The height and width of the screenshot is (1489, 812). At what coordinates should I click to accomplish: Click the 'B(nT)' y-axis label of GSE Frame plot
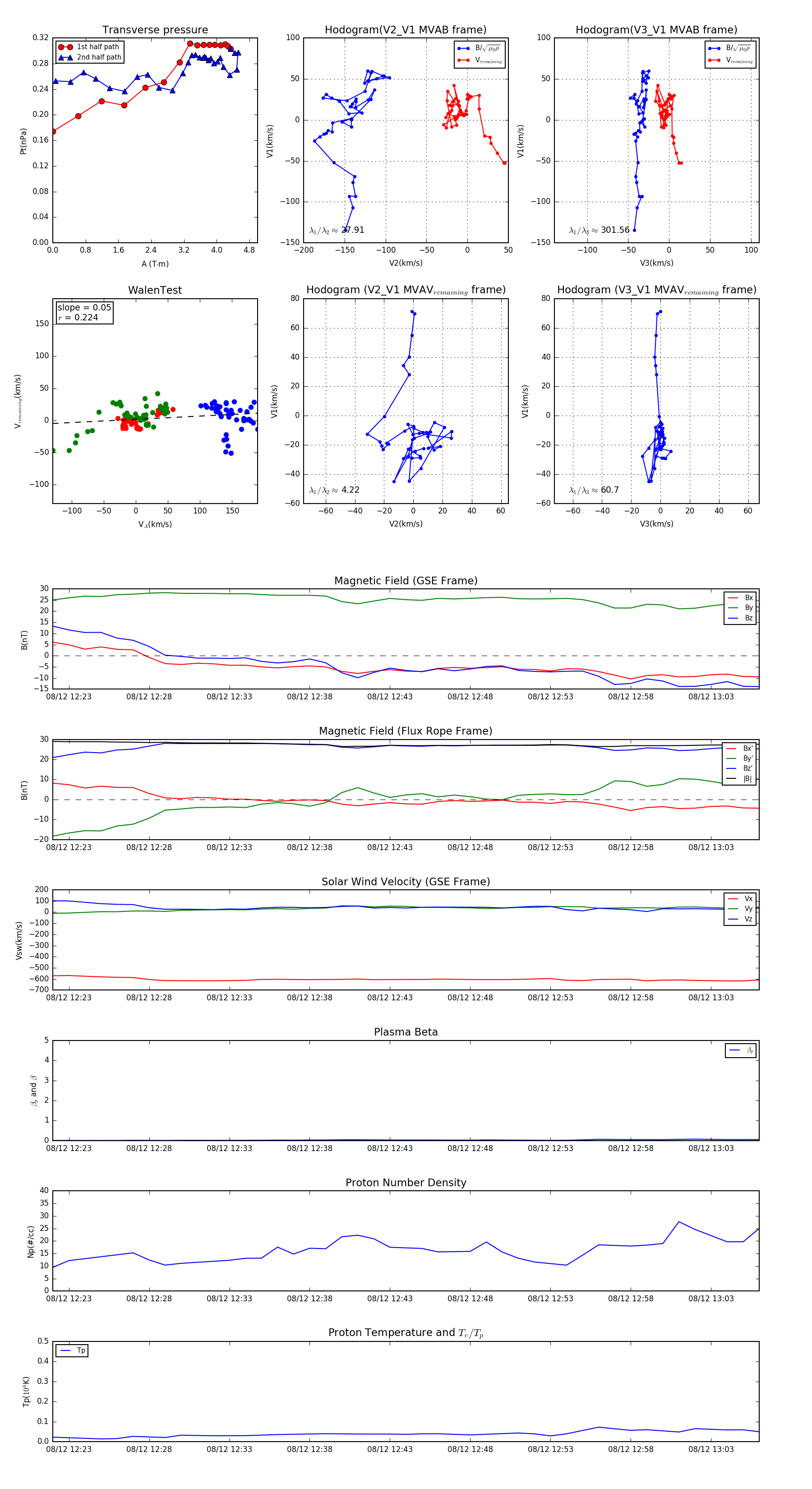(24, 639)
